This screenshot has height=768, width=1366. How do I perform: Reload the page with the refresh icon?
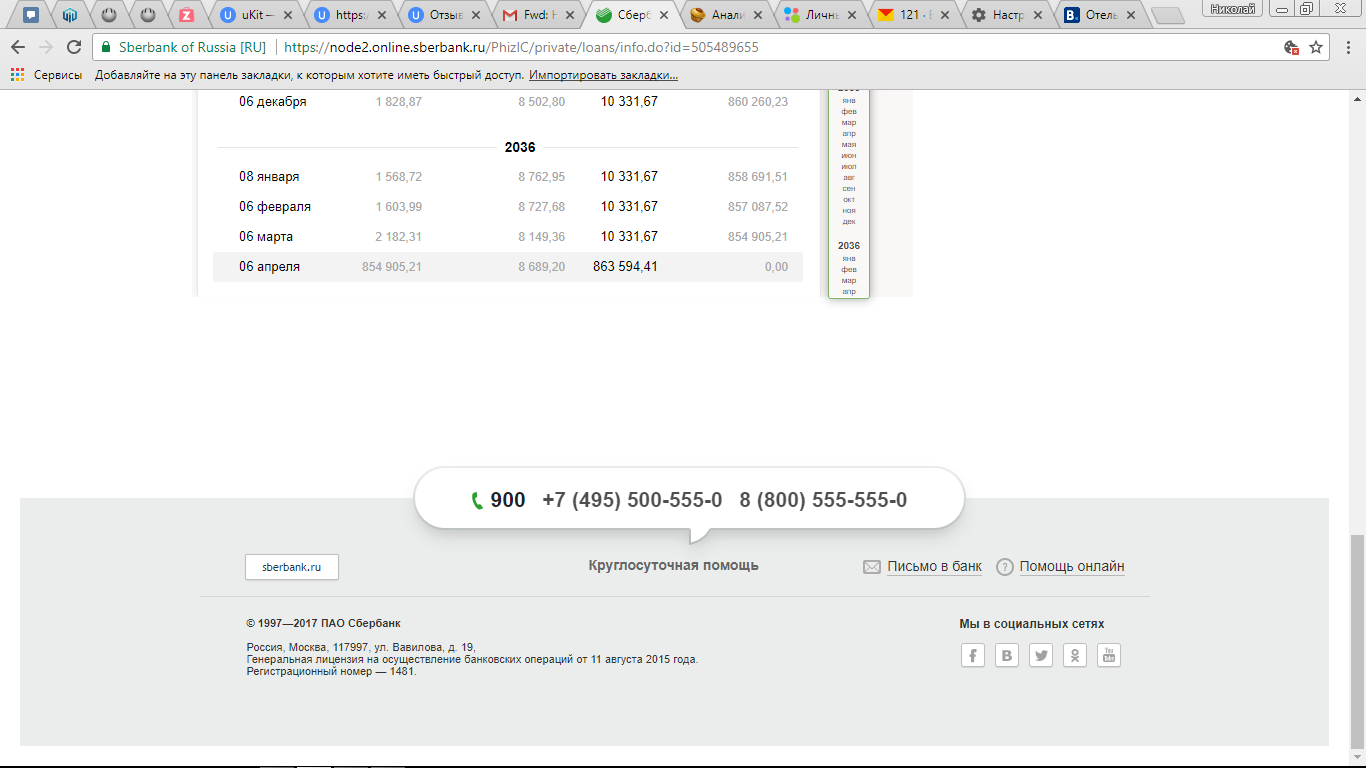(x=74, y=47)
